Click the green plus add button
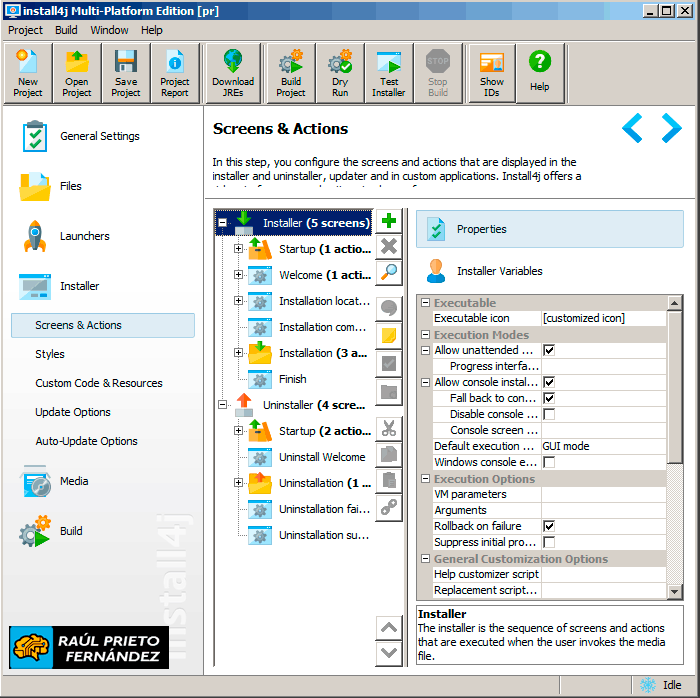 point(389,222)
